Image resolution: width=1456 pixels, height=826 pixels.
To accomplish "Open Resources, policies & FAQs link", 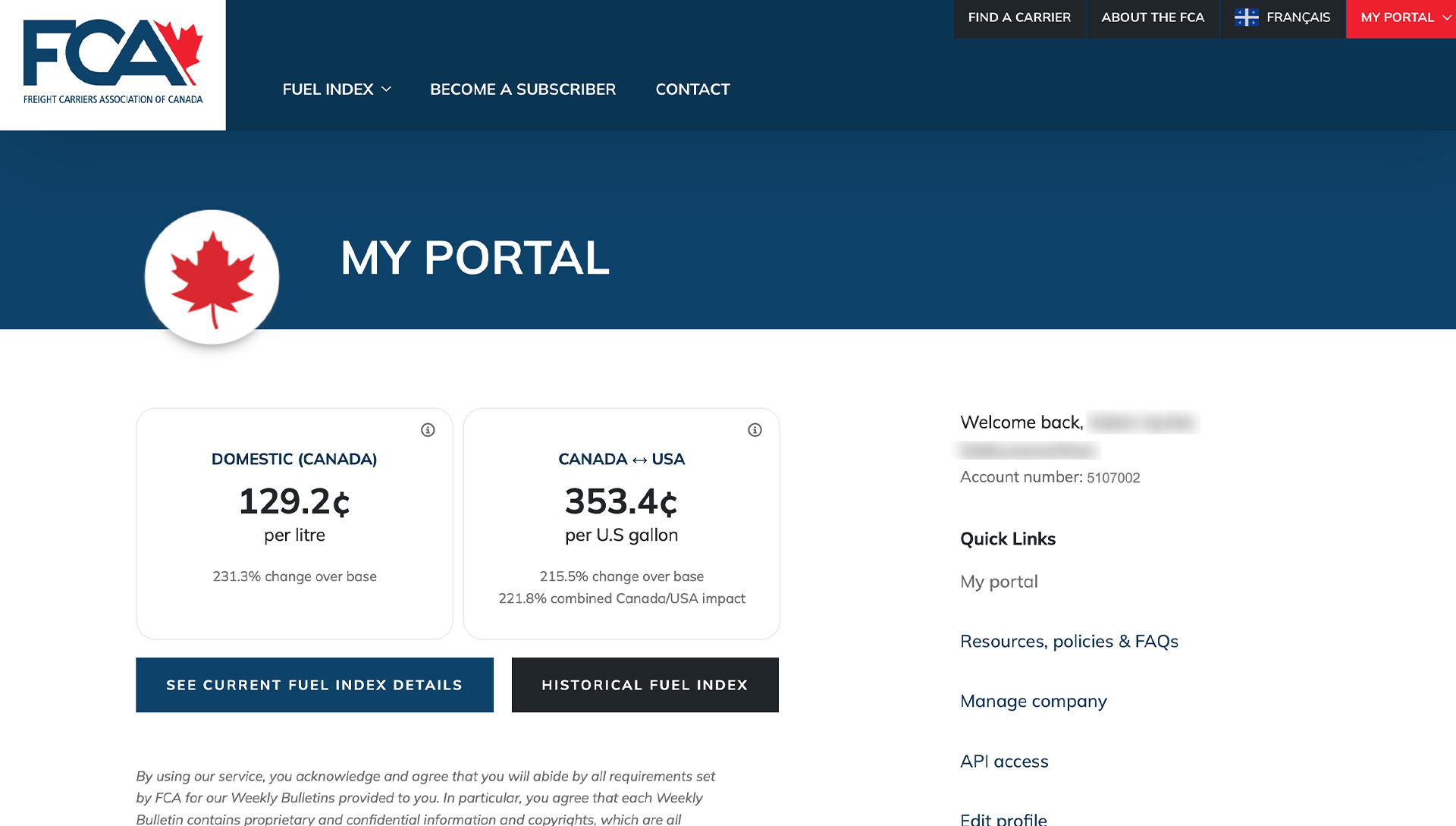I will click(x=1069, y=642).
